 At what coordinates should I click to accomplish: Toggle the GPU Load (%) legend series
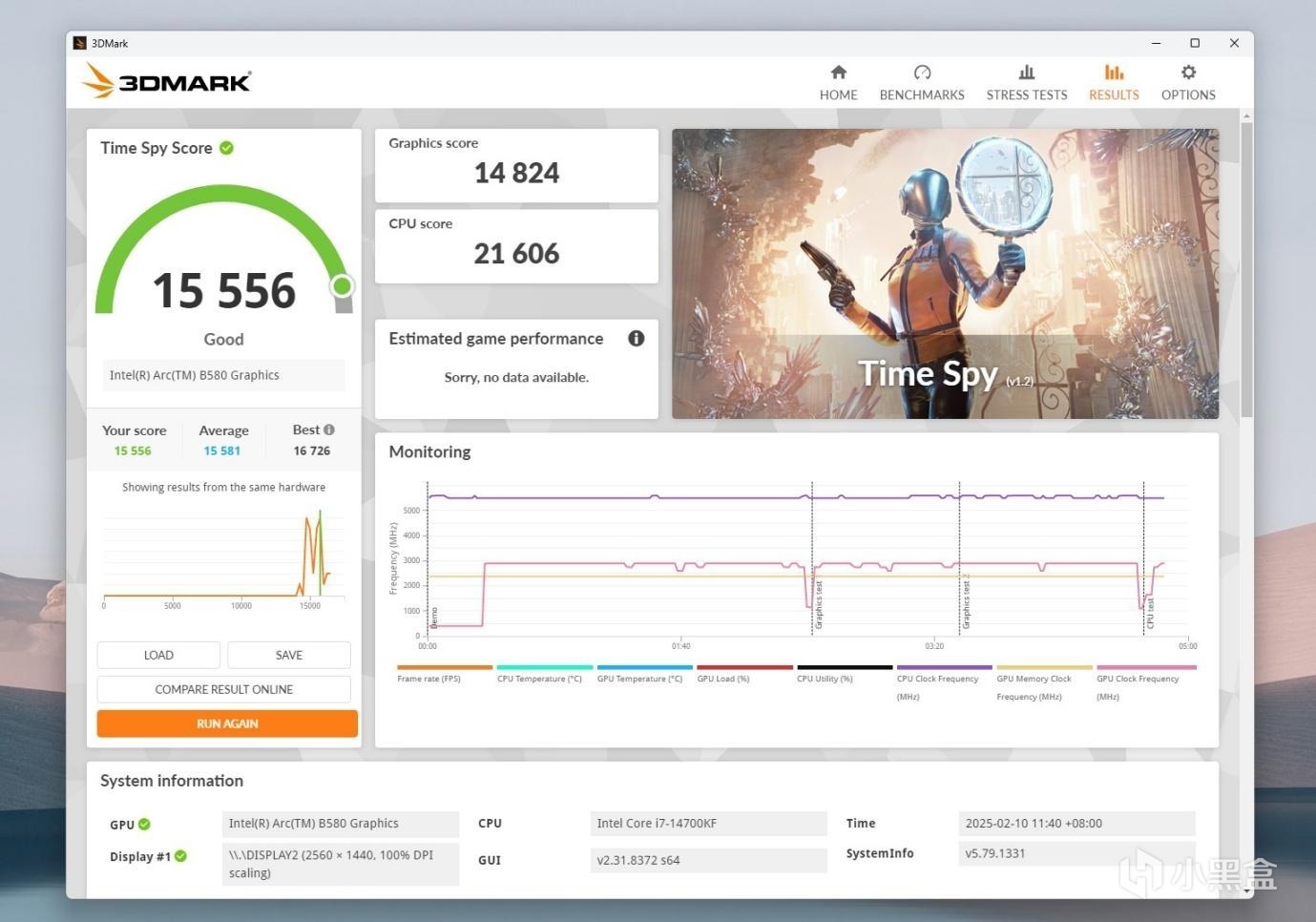click(744, 675)
